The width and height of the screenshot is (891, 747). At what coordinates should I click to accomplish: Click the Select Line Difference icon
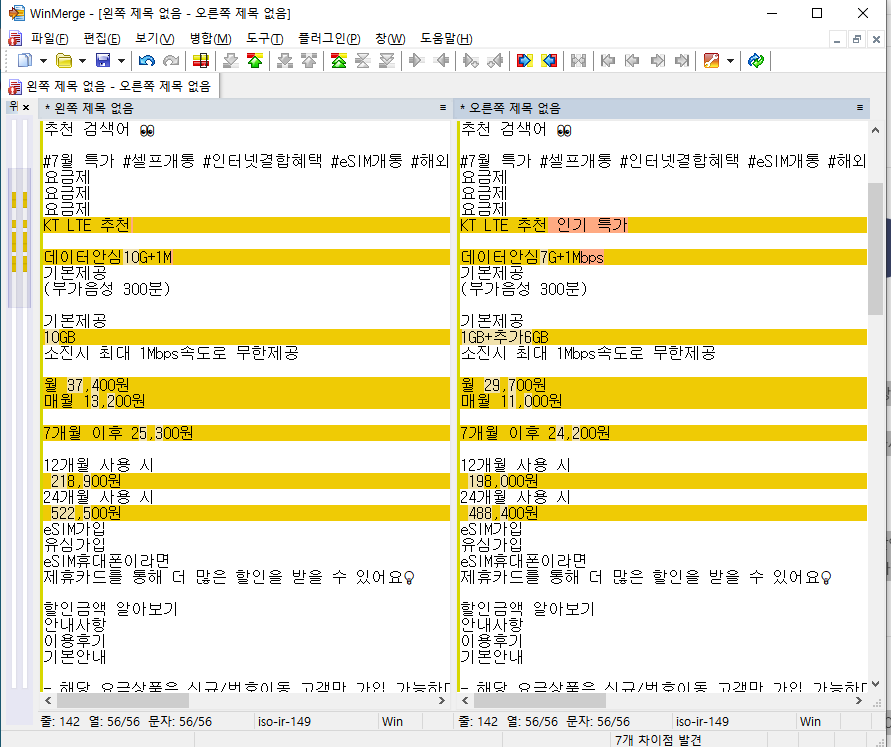(x=201, y=60)
